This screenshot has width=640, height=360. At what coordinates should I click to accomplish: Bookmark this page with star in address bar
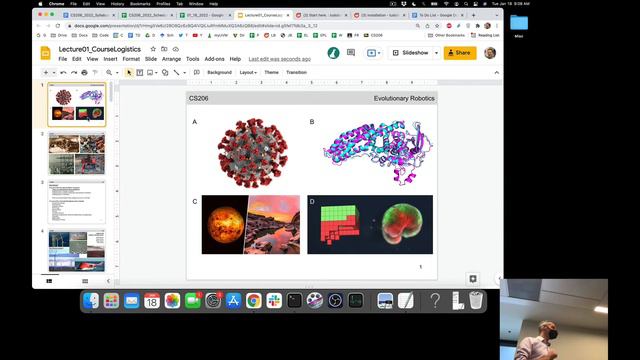click(x=437, y=26)
